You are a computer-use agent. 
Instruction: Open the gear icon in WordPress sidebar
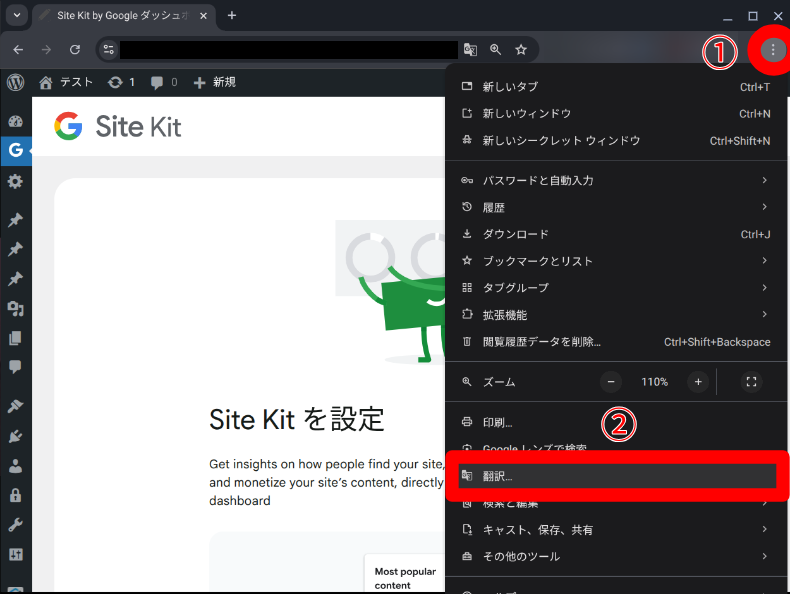(x=16, y=181)
